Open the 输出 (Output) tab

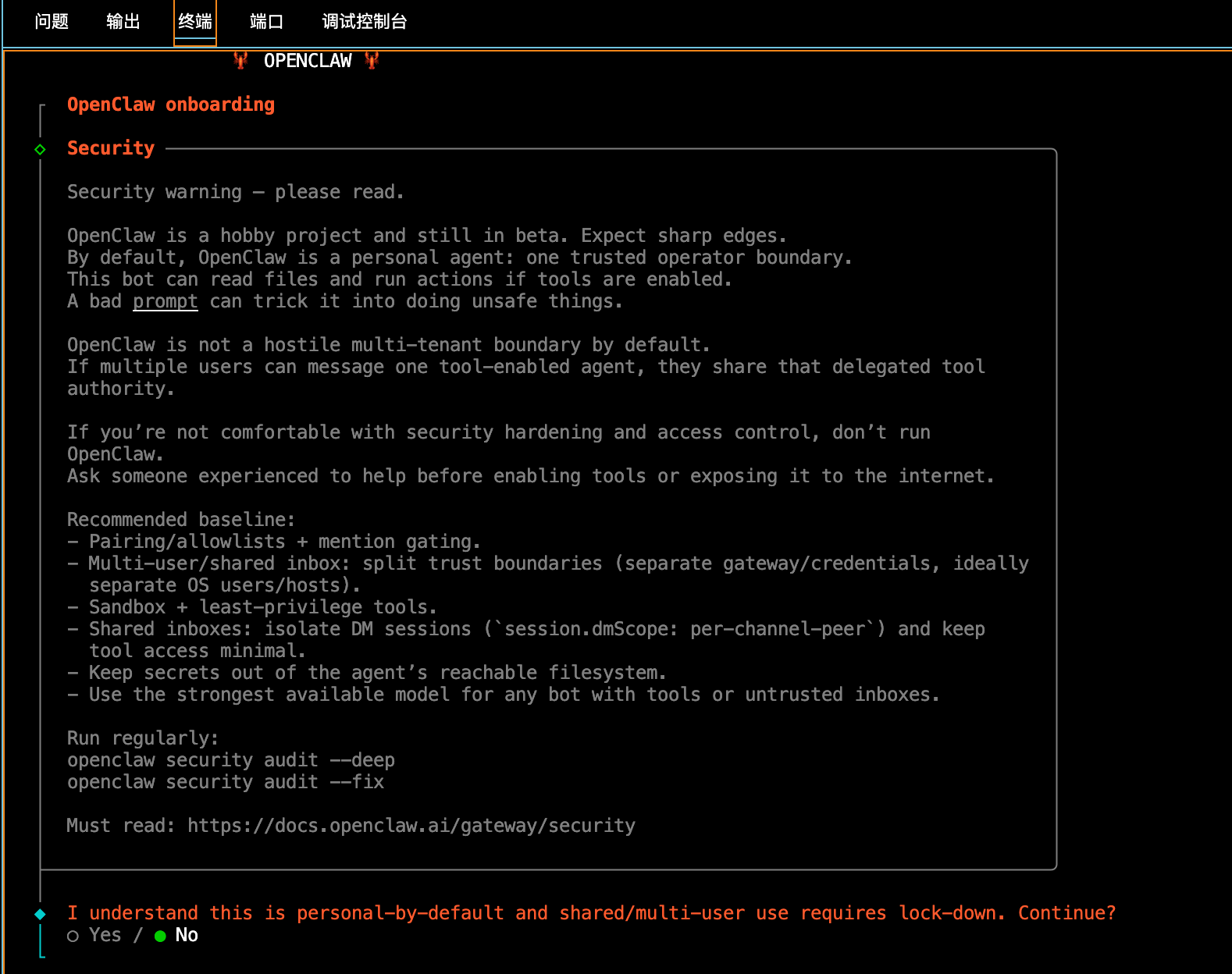coord(123,22)
